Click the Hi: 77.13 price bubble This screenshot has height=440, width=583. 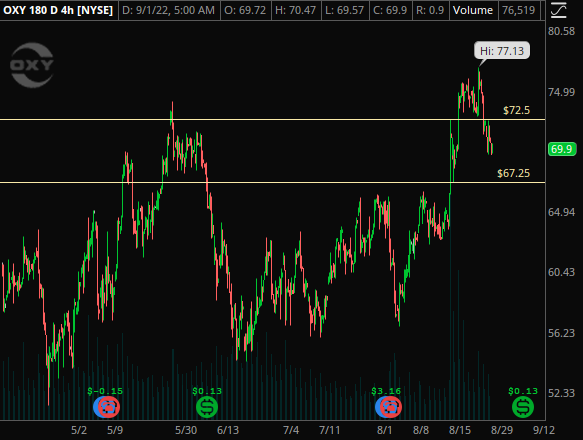point(502,51)
